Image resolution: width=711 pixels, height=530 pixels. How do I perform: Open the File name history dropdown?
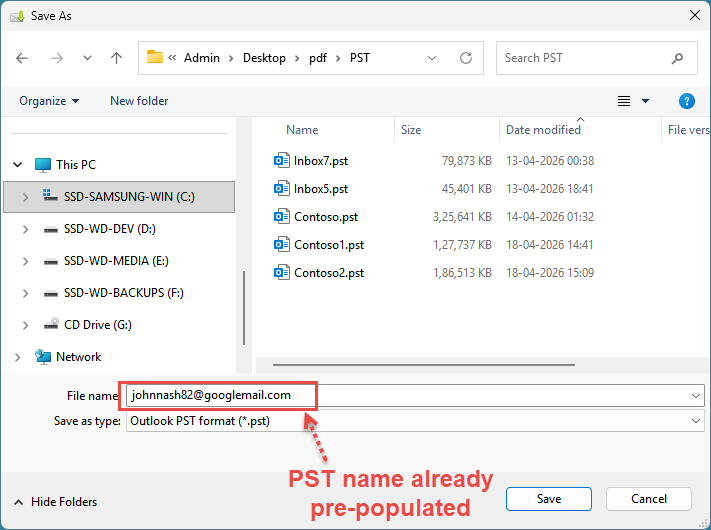click(x=696, y=396)
